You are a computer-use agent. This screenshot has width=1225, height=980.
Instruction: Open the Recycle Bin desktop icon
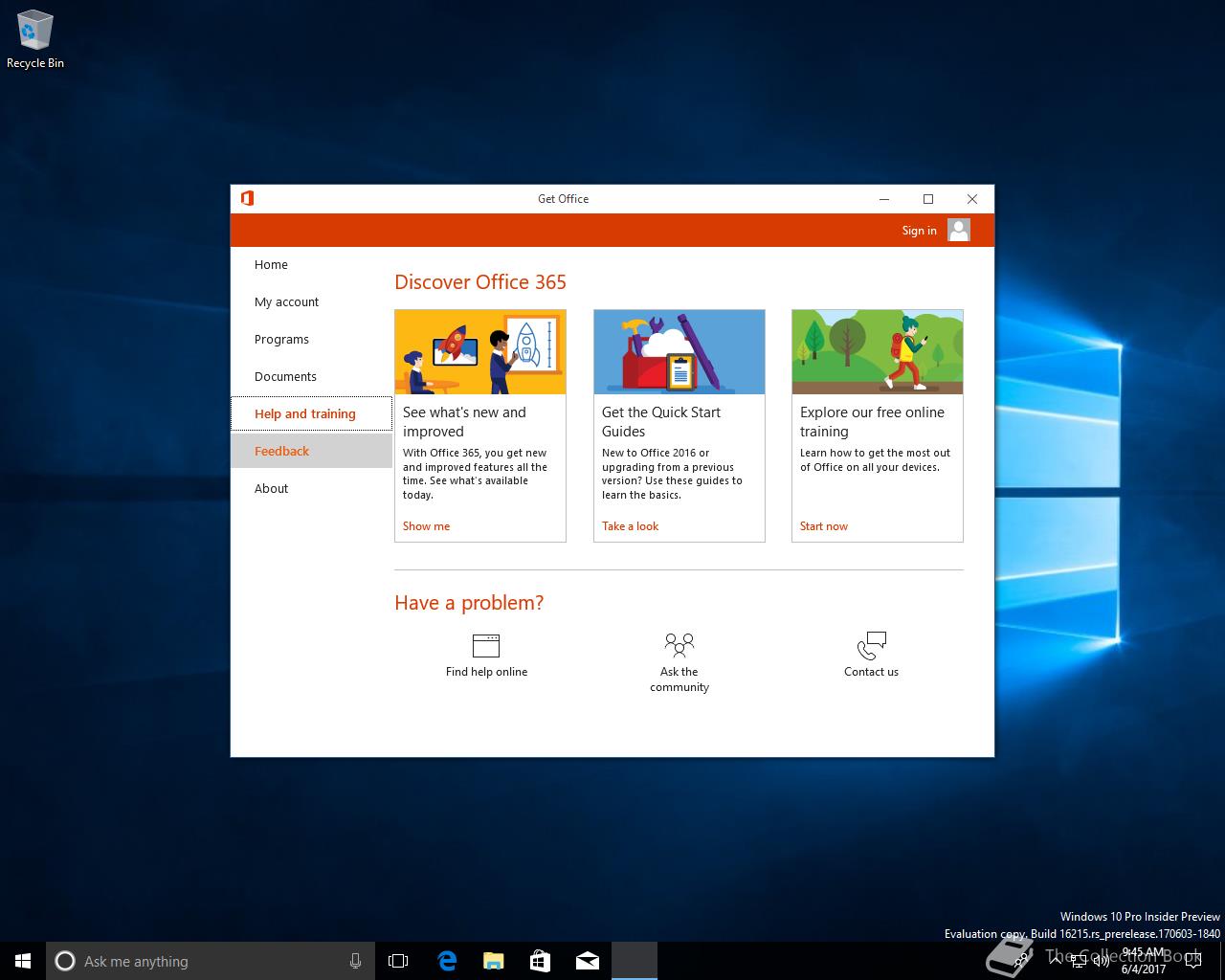coord(35,40)
